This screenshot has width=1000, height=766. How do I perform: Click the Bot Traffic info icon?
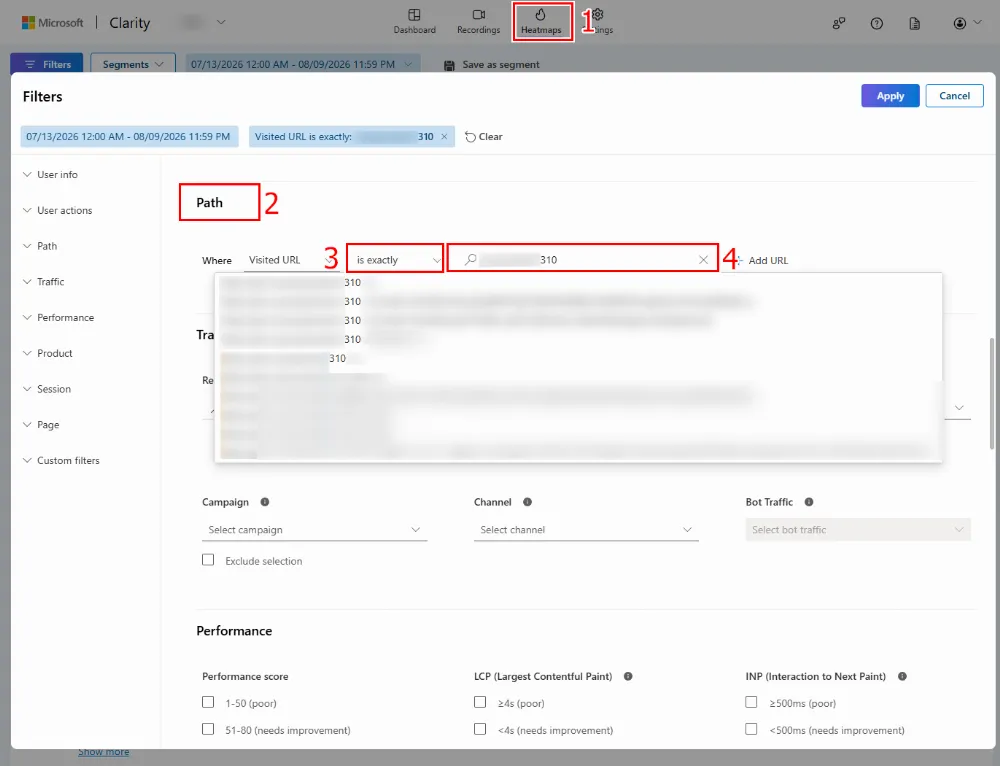809,502
